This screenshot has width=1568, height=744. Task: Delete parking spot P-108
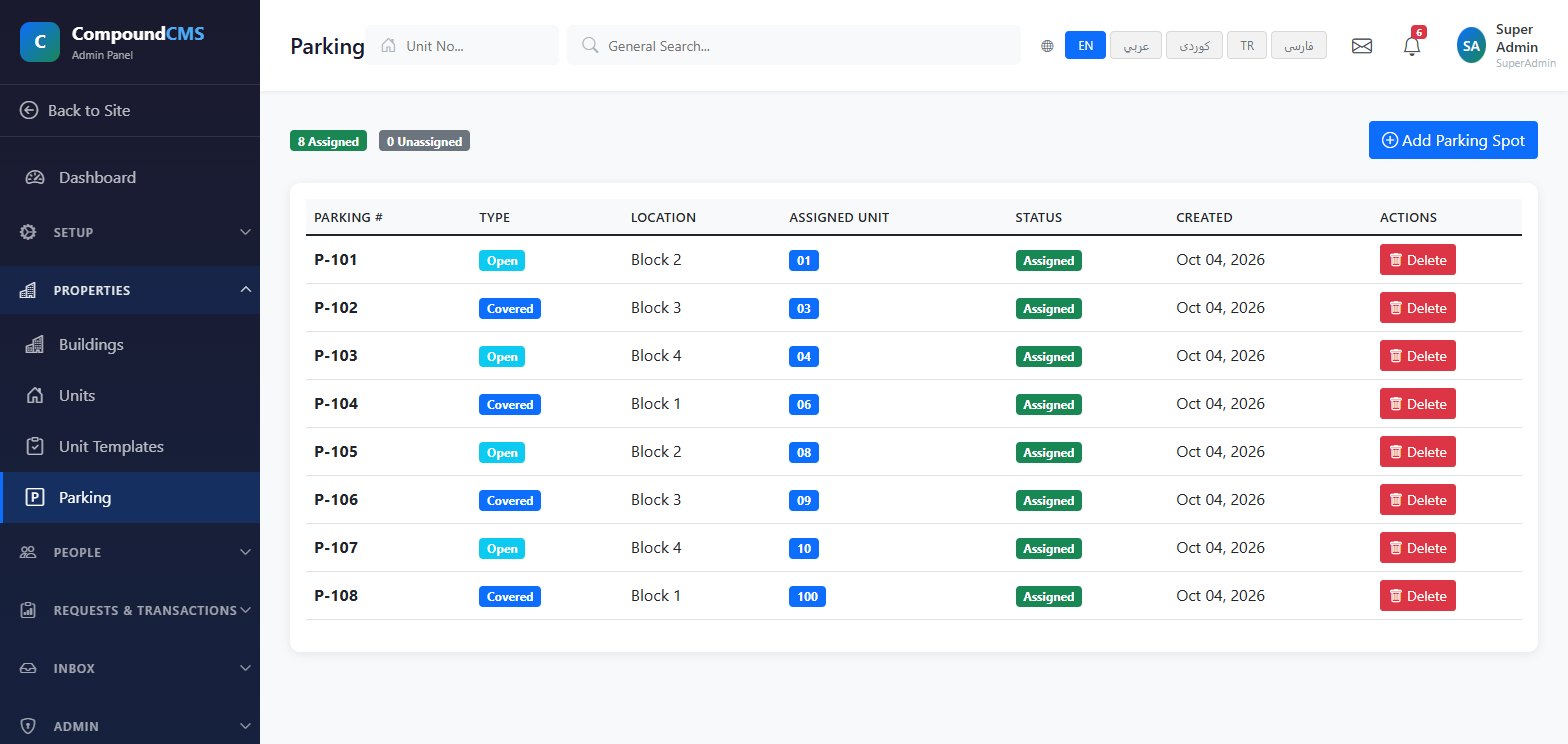pyautogui.click(x=1418, y=596)
